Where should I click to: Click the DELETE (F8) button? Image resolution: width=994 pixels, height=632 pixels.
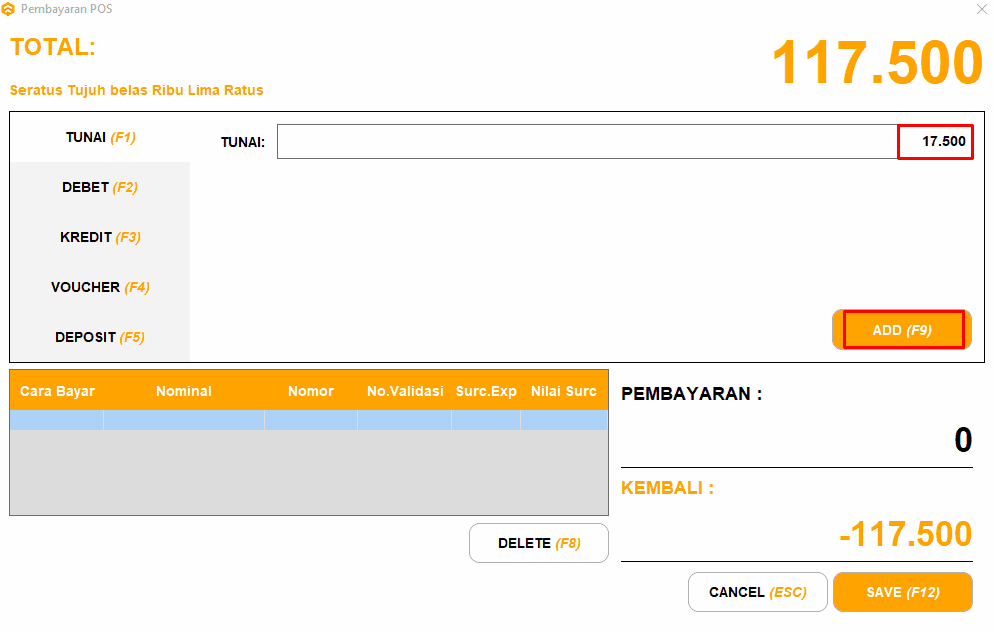pyautogui.click(x=539, y=543)
